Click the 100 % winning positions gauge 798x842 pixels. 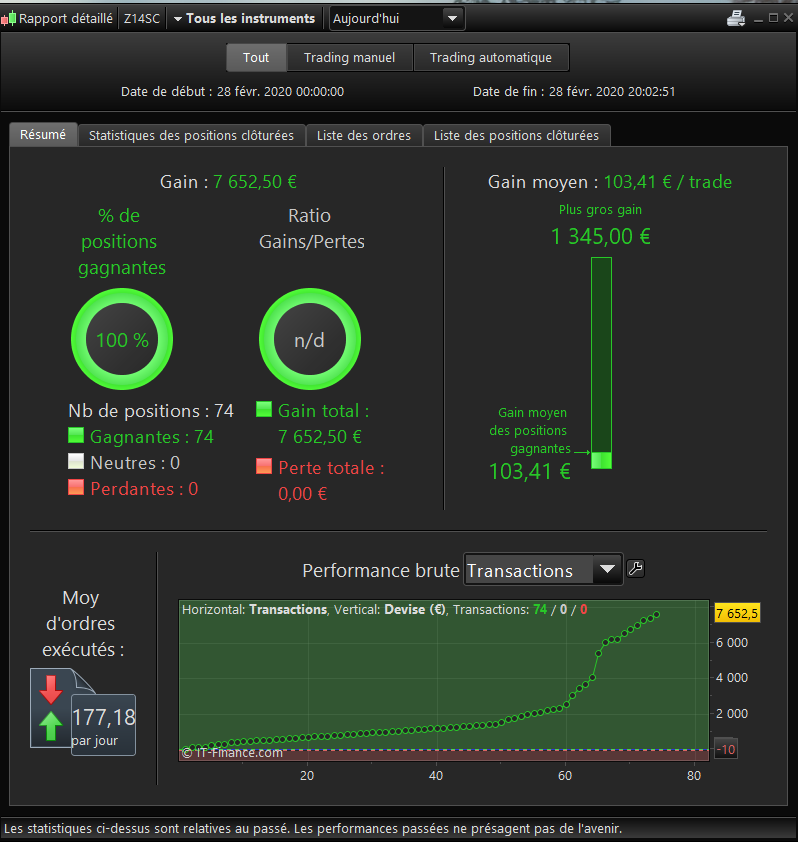122,339
